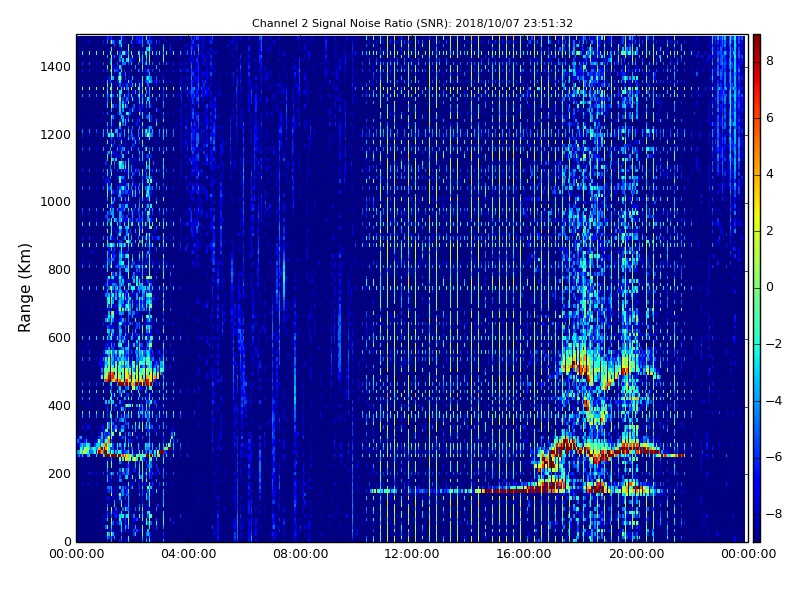Image resolution: width=800 pixels, height=600 pixels.
Task: Click the 04:00:00 time axis label
Action: click(x=189, y=554)
